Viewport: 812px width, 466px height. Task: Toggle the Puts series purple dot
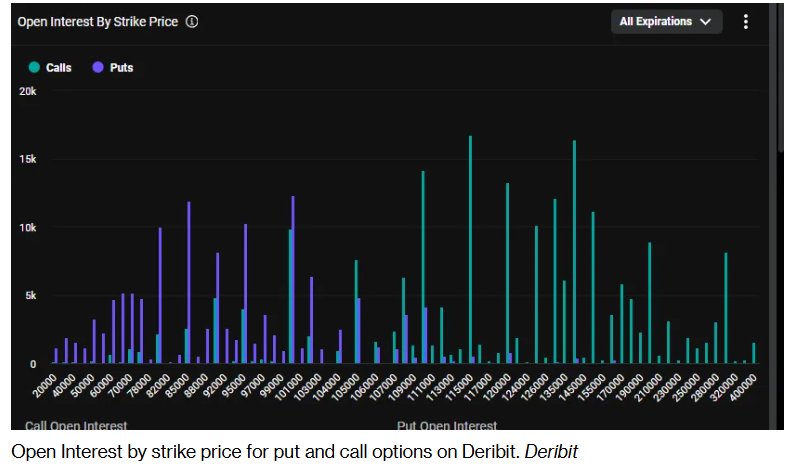tap(98, 67)
